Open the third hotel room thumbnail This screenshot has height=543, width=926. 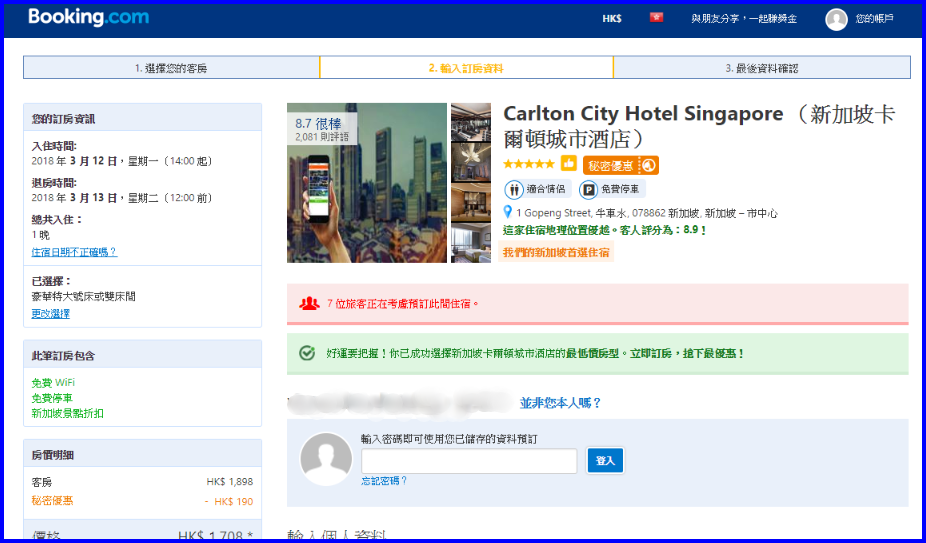[x=471, y=203]
